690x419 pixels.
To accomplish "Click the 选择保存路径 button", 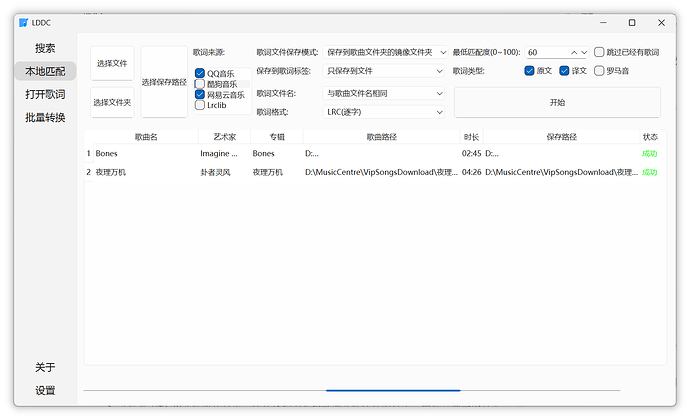I will [x=164, y=82].
